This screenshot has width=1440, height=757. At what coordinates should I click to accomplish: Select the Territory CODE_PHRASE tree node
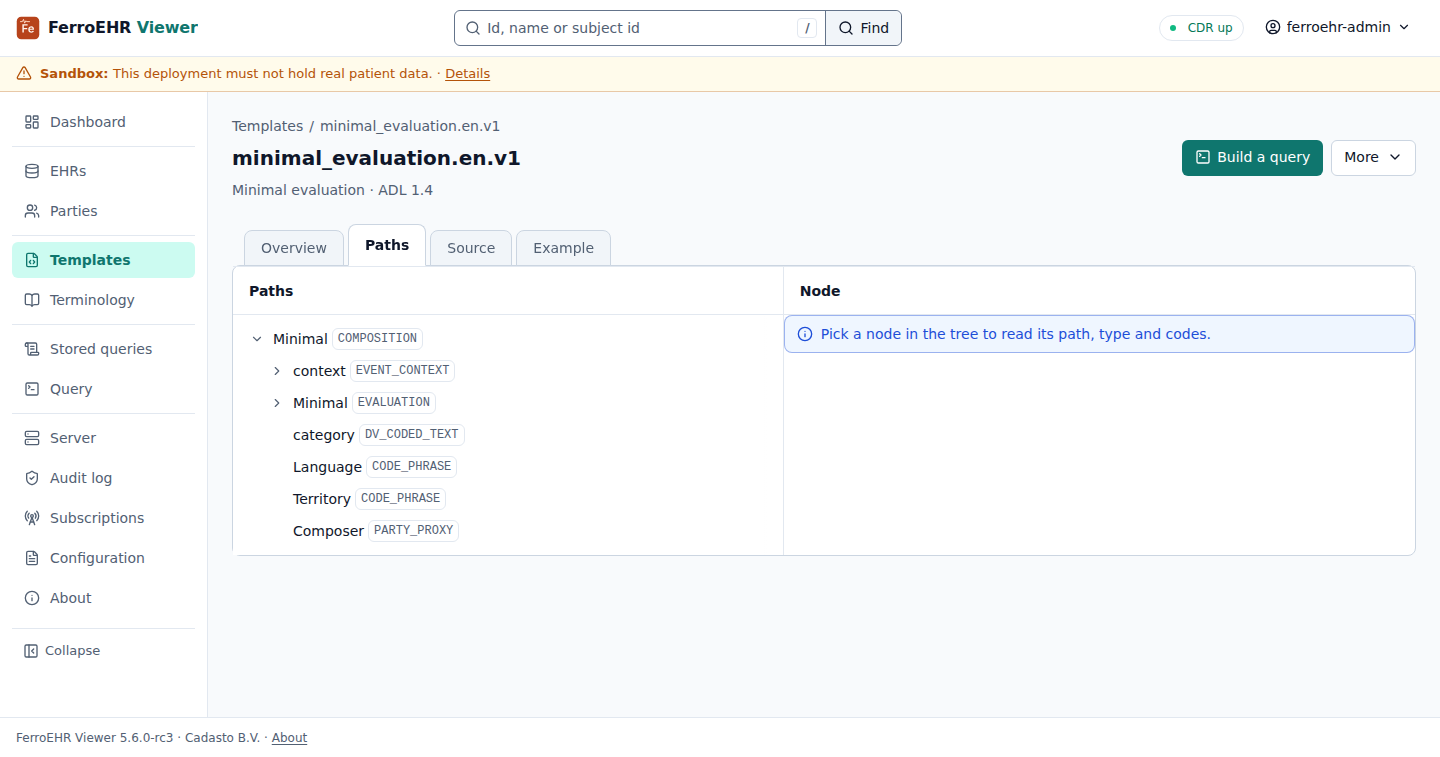coord(369,499)
